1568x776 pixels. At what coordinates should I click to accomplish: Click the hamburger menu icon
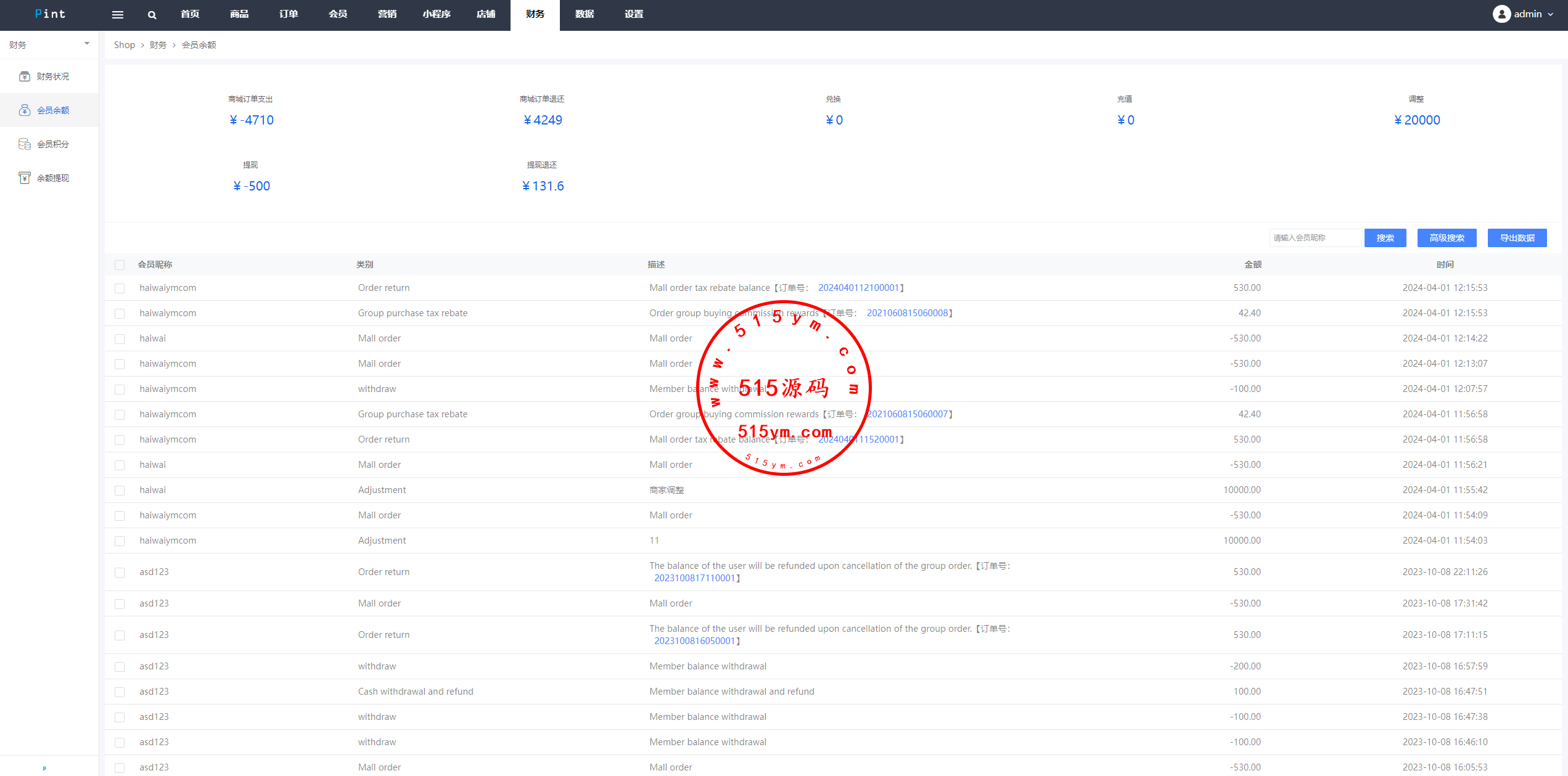pyautogui.click(x=117, y=15)
